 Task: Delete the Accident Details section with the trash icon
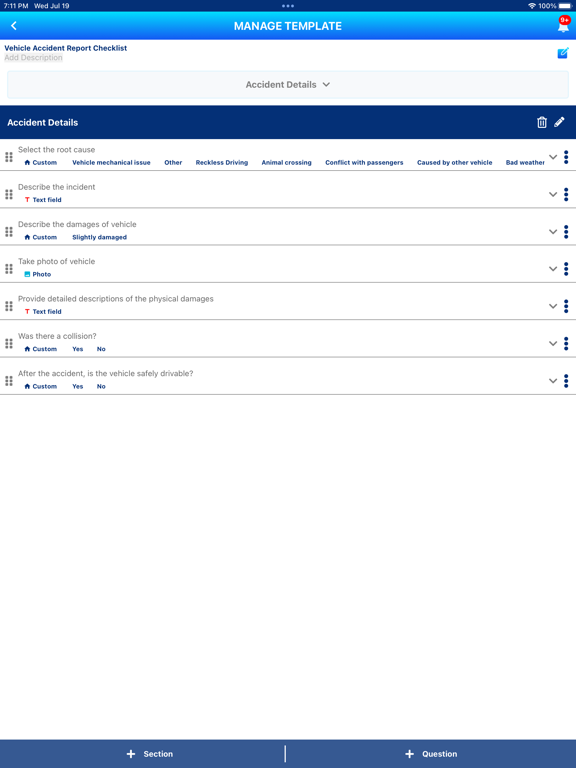pyautogui.click(x=542, y=122)
